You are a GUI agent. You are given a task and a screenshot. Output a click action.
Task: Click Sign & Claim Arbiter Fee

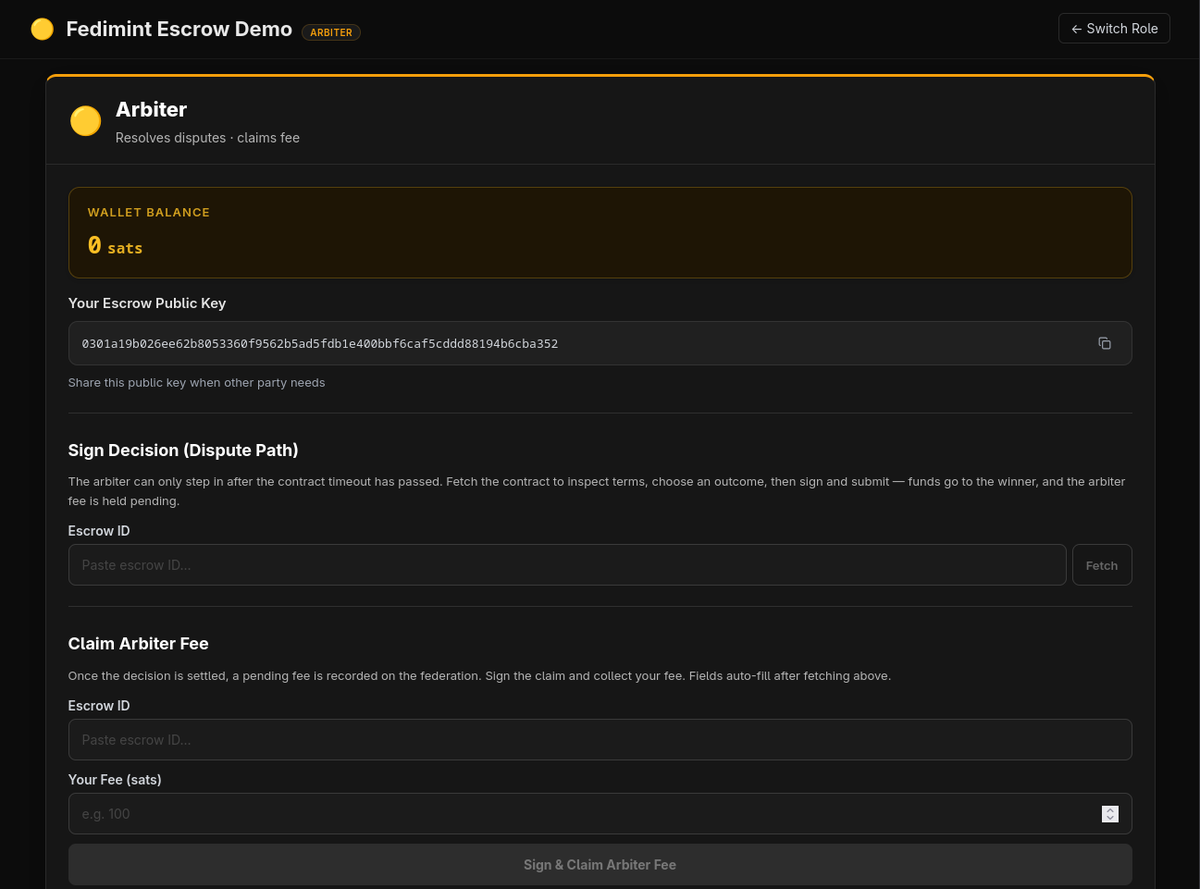coord(600,864)
